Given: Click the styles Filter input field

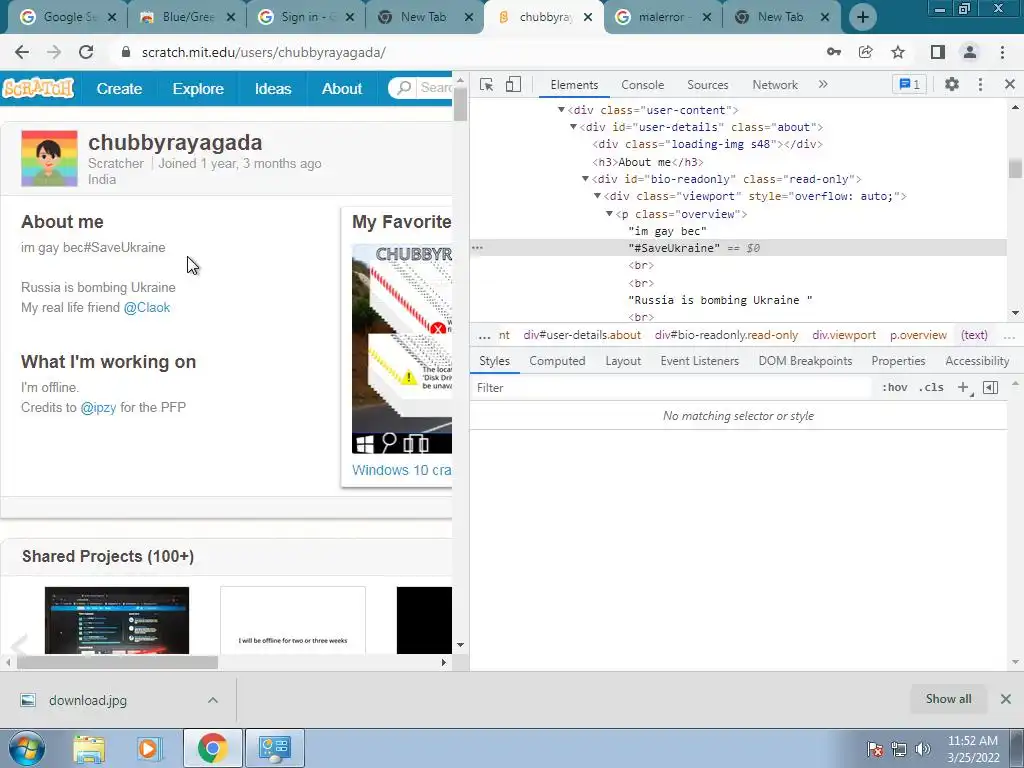Looking at the screenshot, I should point(673,388).
